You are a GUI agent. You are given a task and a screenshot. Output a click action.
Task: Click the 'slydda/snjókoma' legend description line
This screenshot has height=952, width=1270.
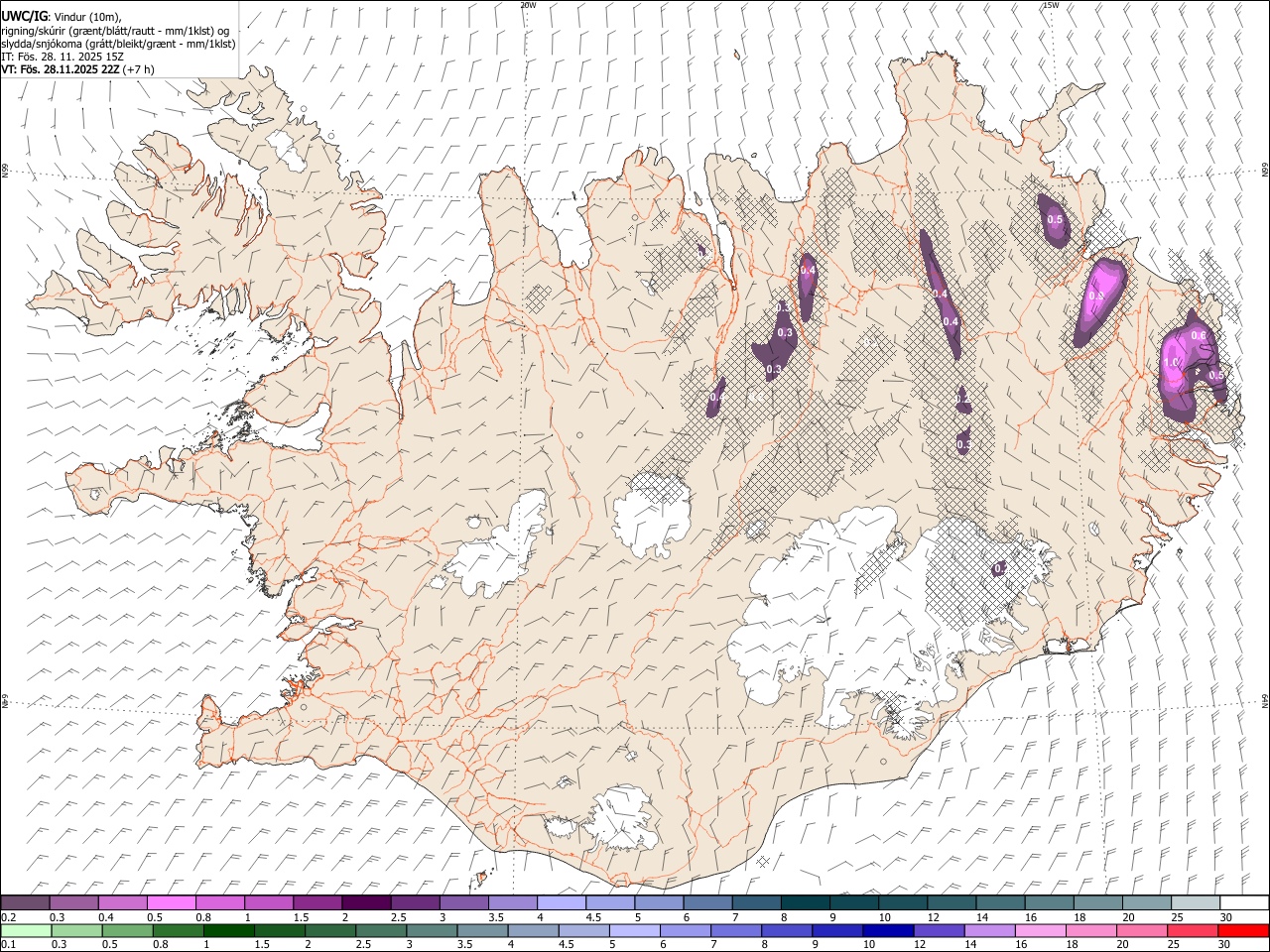118,44
